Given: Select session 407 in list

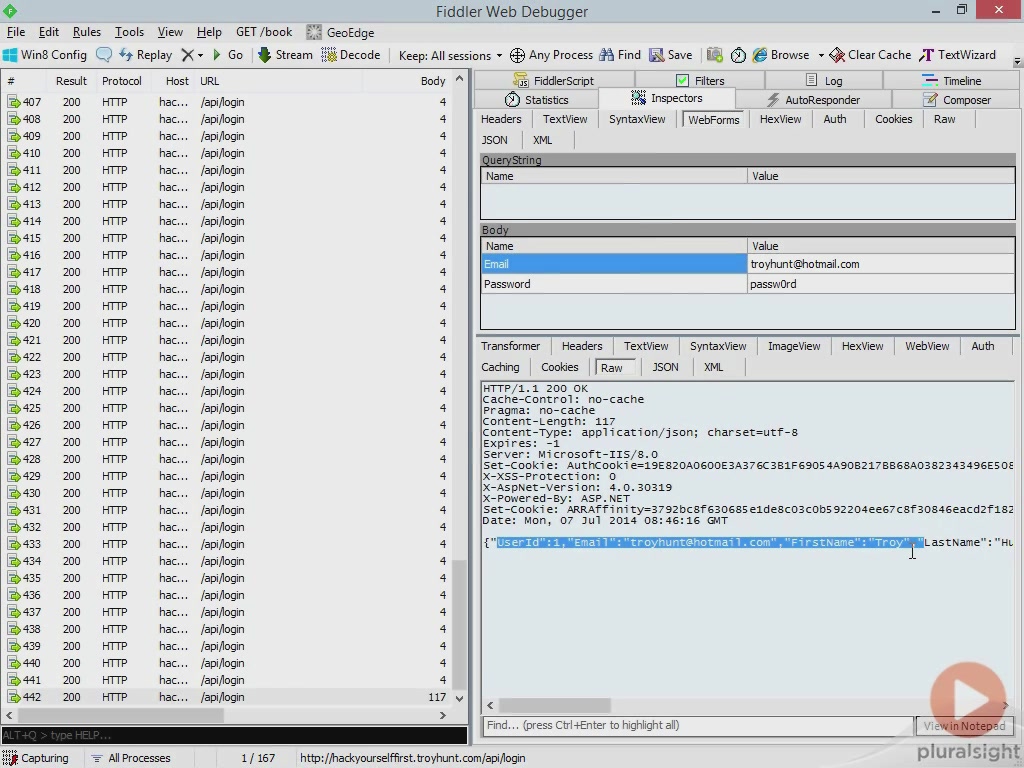Looking at the screenshot, I should point(227,103).
